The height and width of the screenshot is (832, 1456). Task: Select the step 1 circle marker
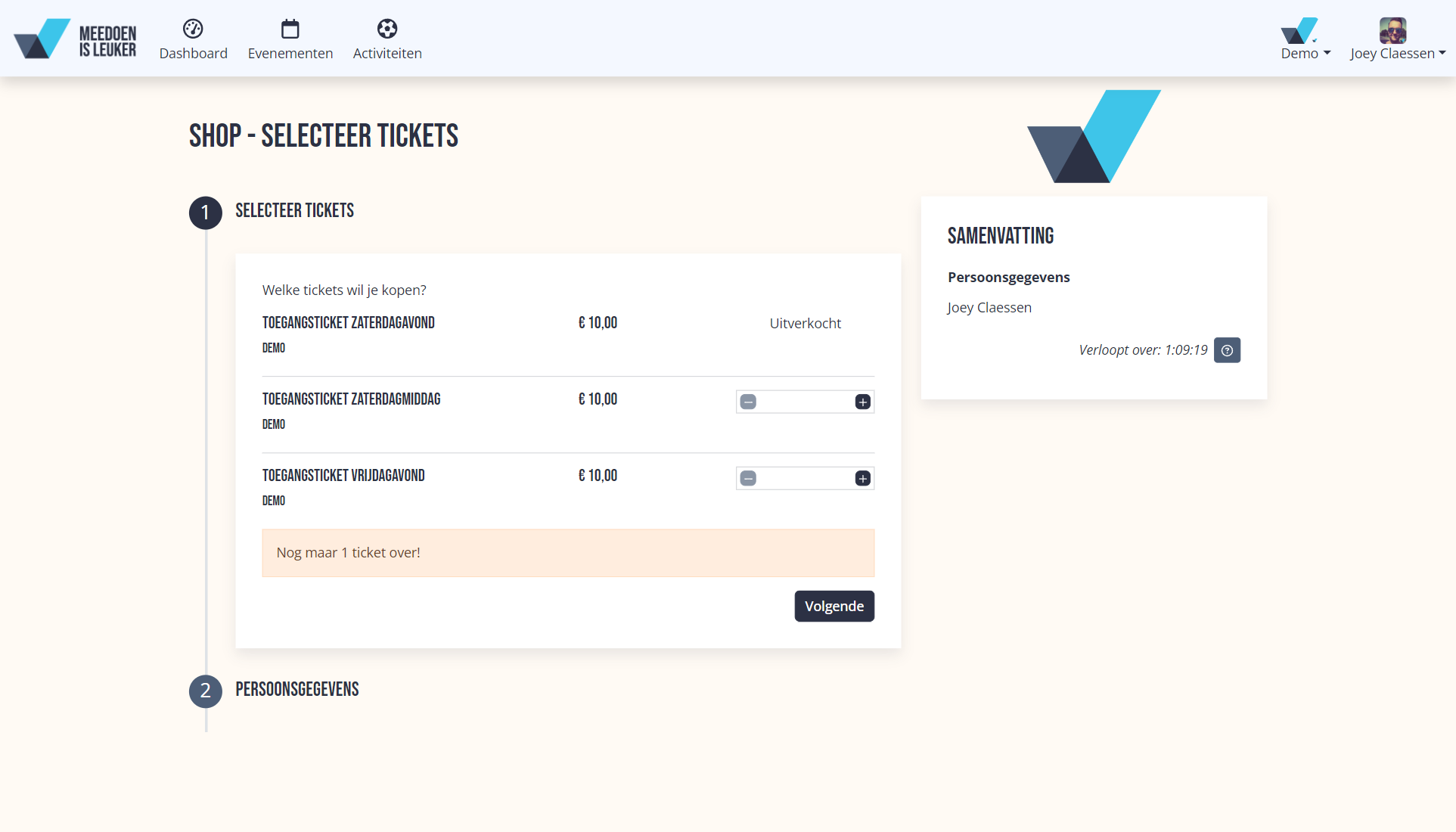click(x=205, y=213)
